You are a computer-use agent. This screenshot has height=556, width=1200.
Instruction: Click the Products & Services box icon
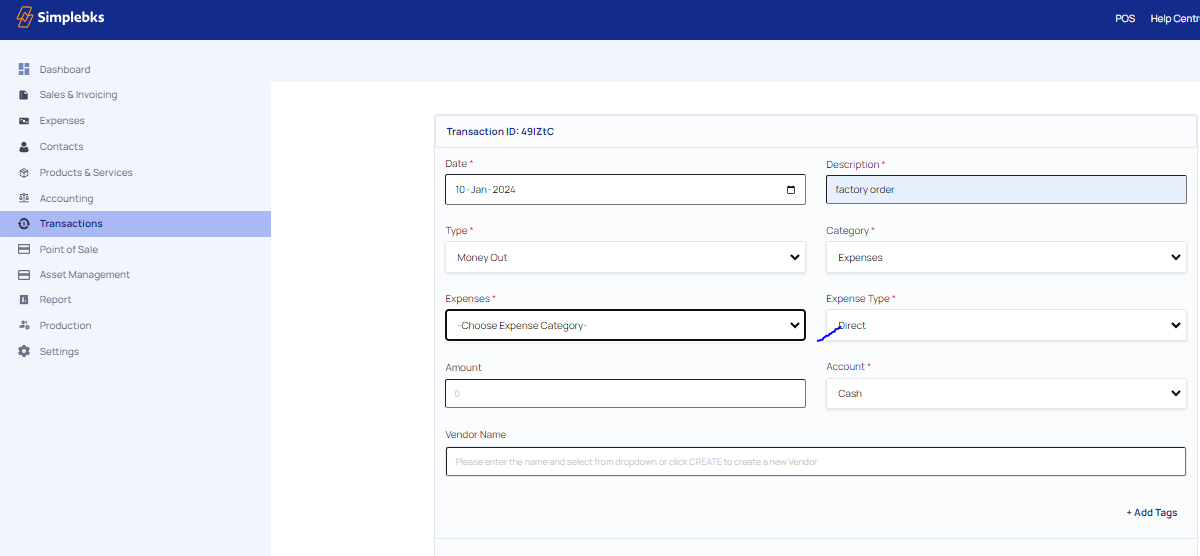point(24,173)
